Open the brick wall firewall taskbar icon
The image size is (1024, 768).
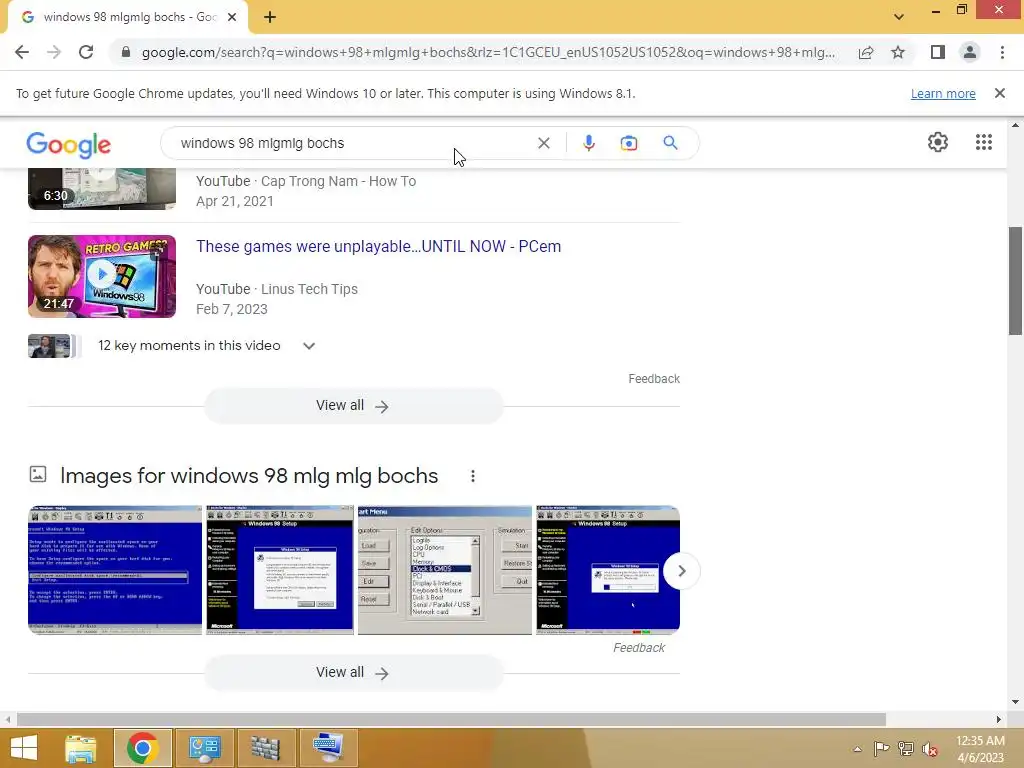point(266,748)
